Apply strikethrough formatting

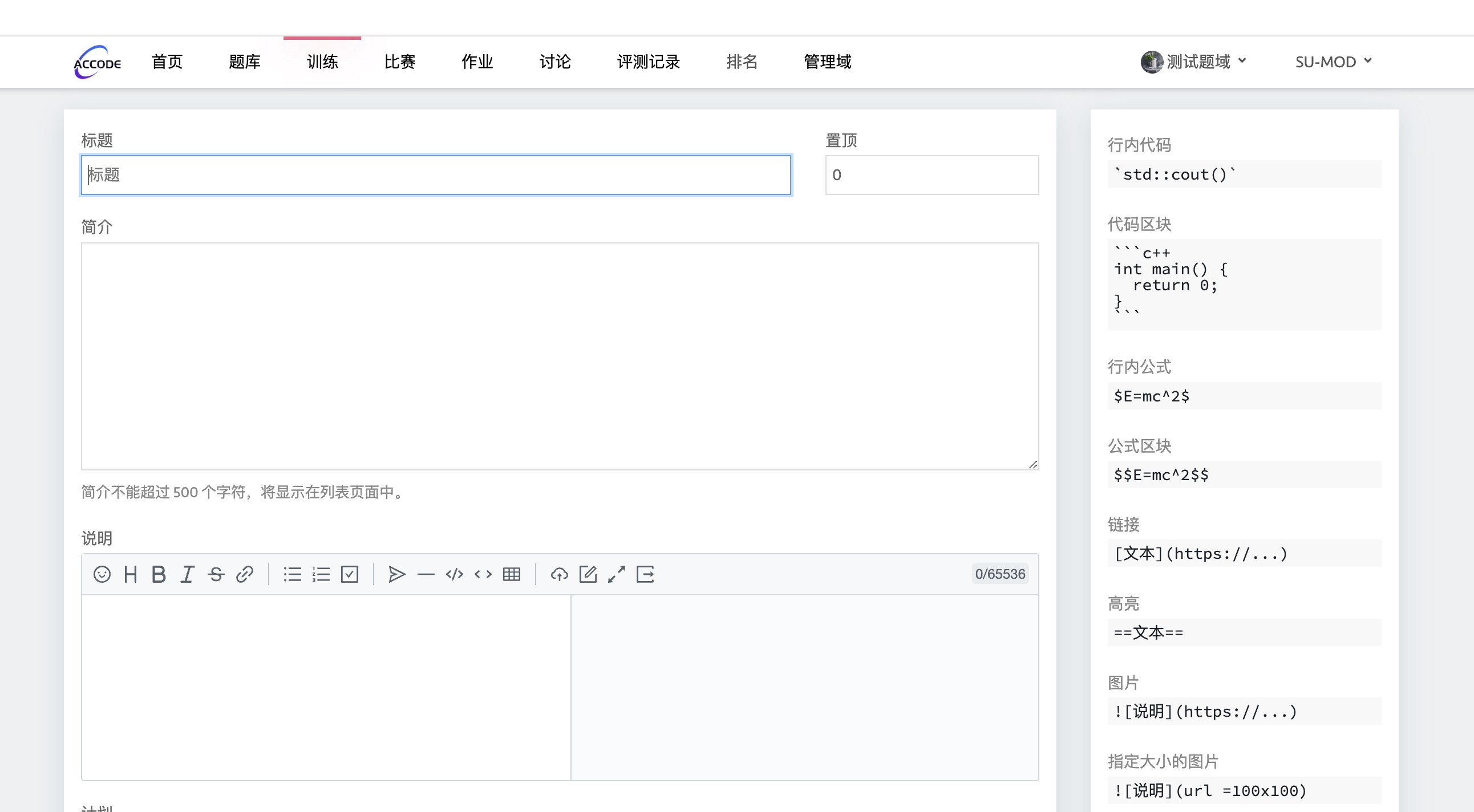[x=216, y=574]
